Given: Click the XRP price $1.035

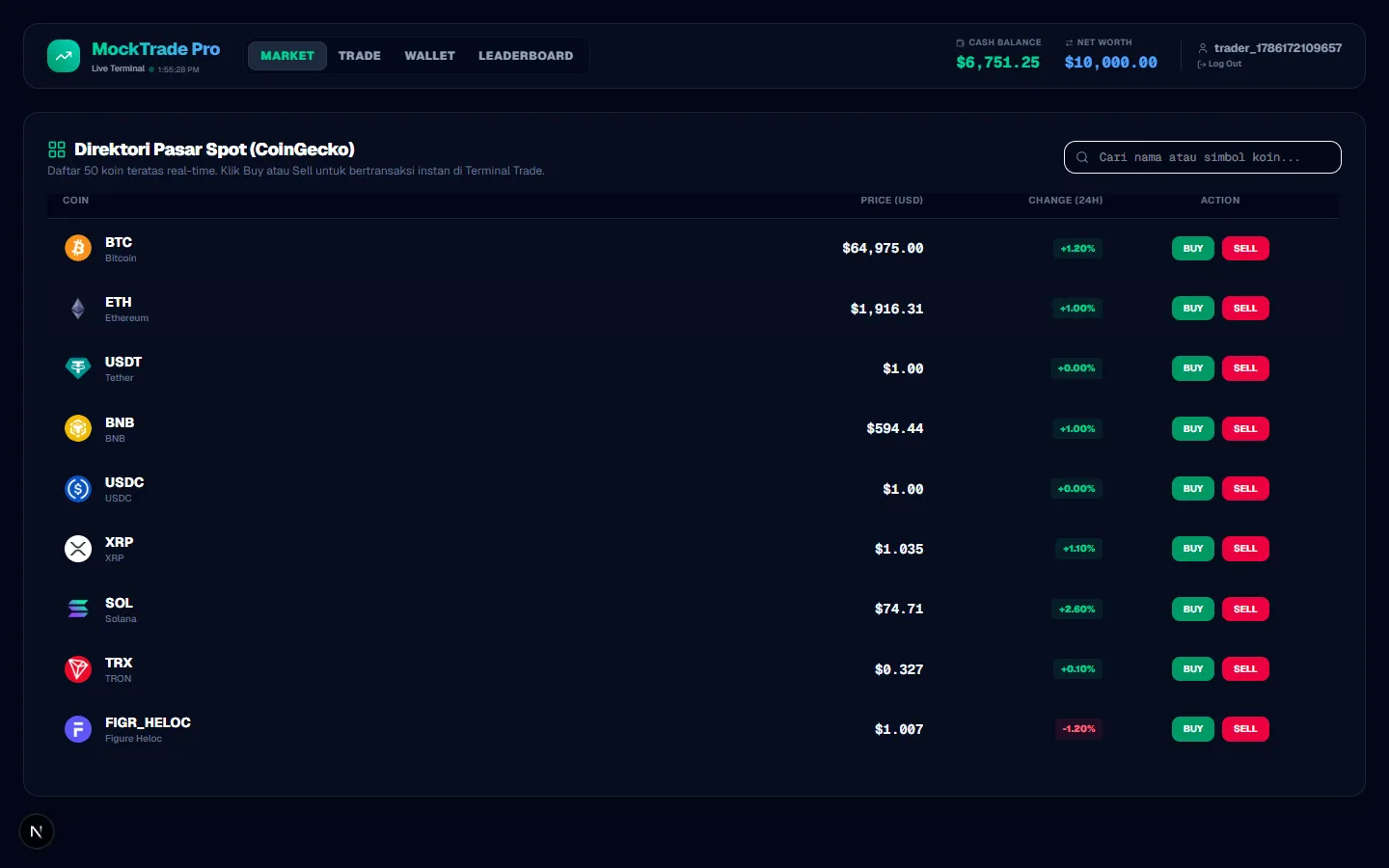Looking at the screenshot, I should coord(899,550).
